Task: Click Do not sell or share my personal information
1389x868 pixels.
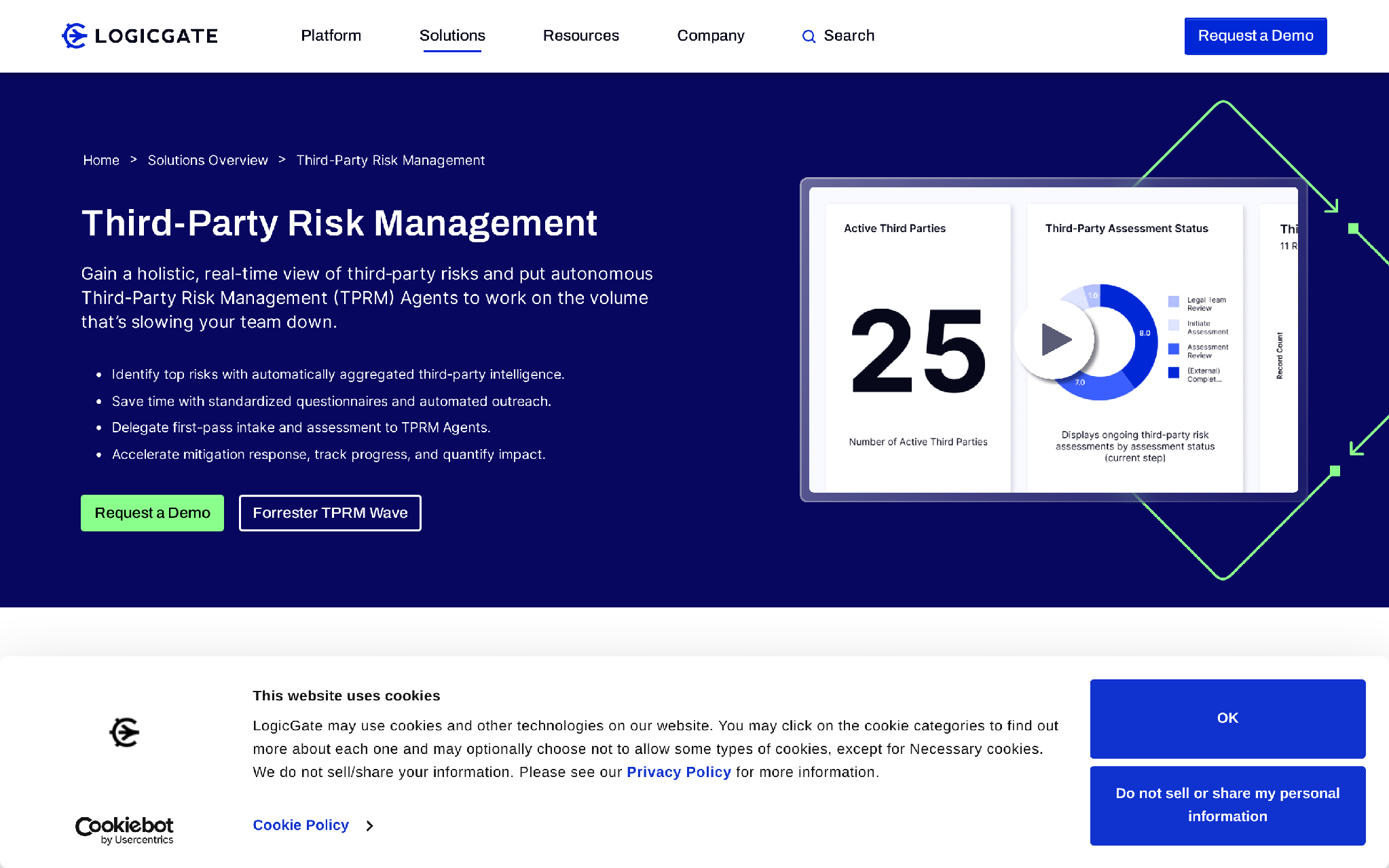Action: [1227, 806]
